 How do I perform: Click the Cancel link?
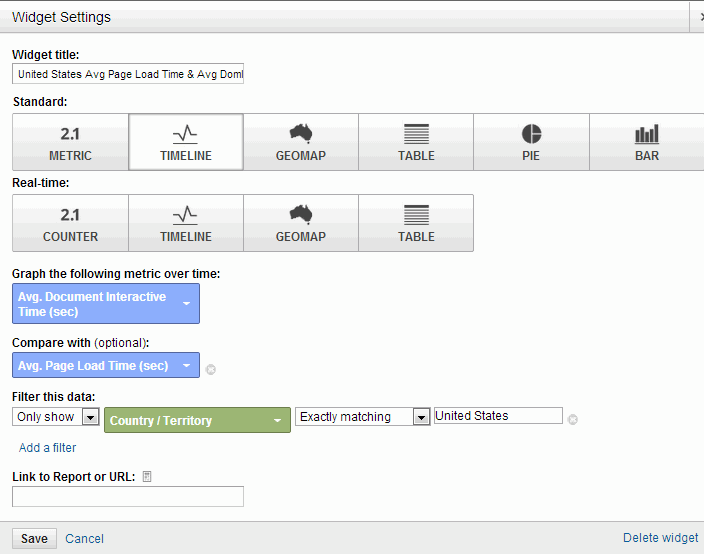(84, 538)
